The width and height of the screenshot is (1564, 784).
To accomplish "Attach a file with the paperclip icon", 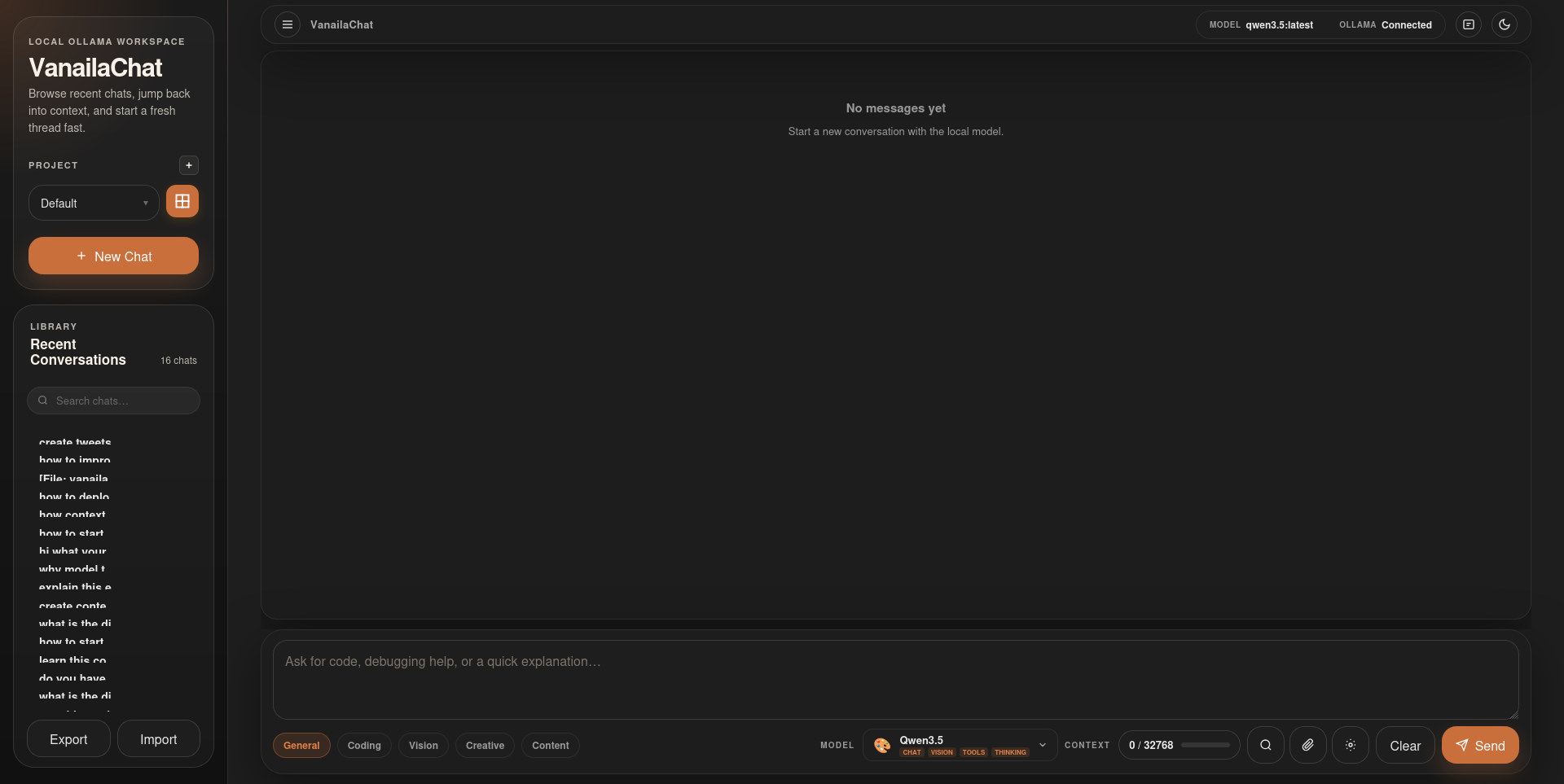I will click(1308, 745).
